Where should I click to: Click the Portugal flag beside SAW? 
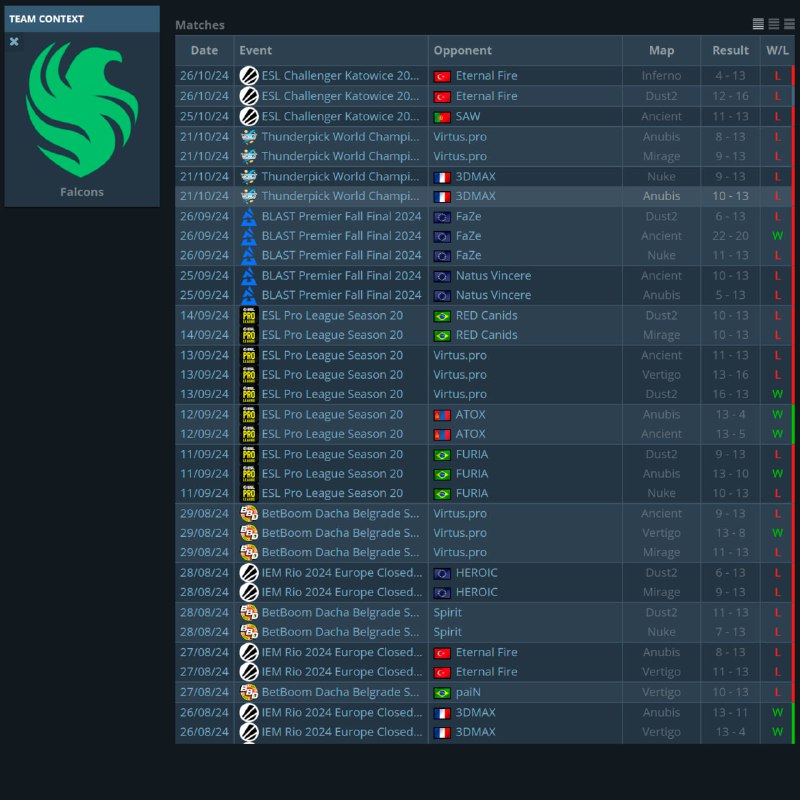442,117
